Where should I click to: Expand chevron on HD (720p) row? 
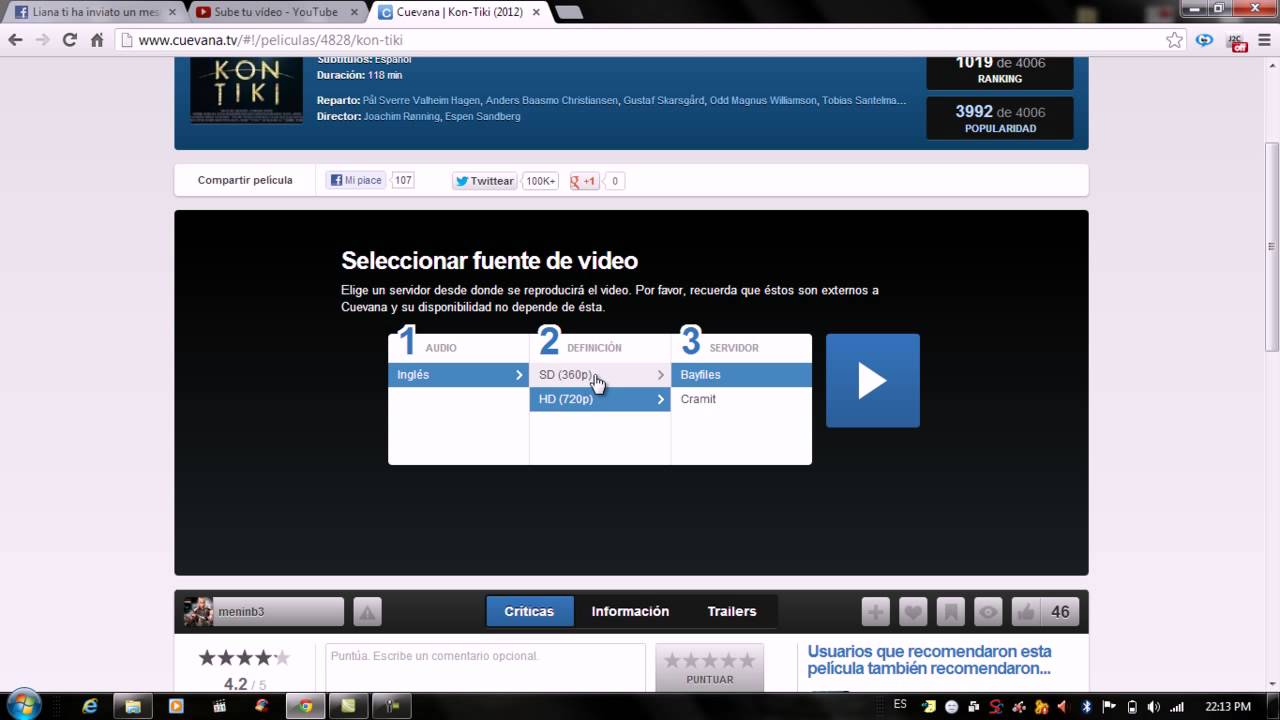[x=661, y=399]
